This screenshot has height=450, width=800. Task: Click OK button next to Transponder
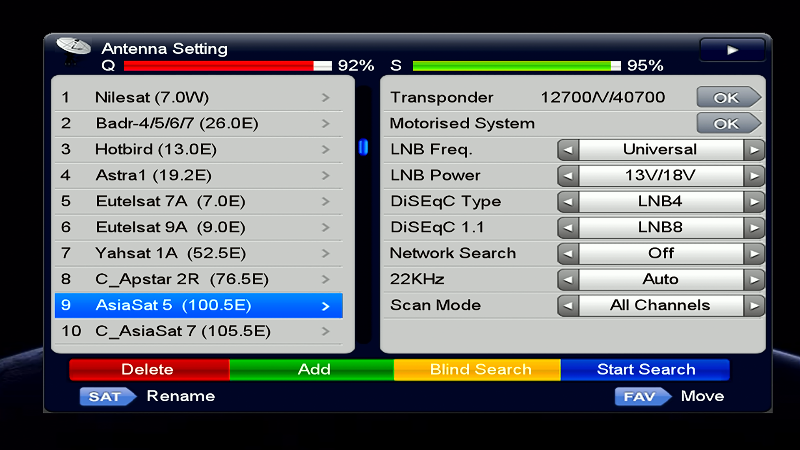(x=729, y=97)
